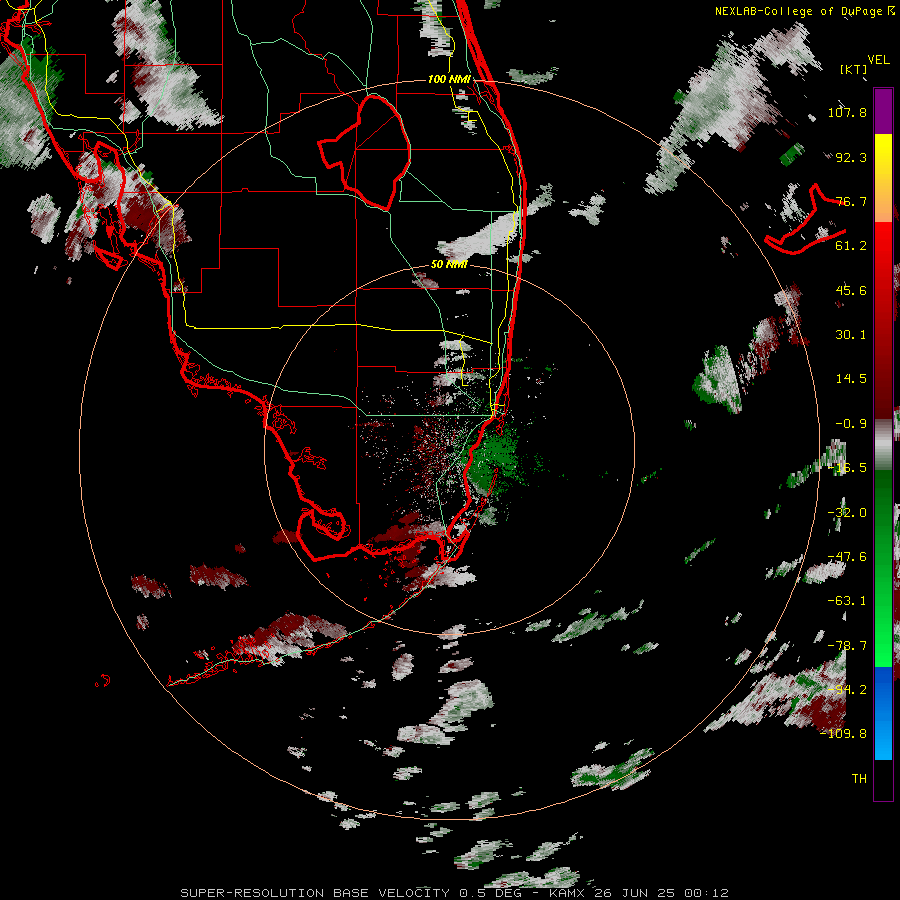900x900 pixels.
Task: Click the 30.1 velocity scale value
Action: point(851,335)
